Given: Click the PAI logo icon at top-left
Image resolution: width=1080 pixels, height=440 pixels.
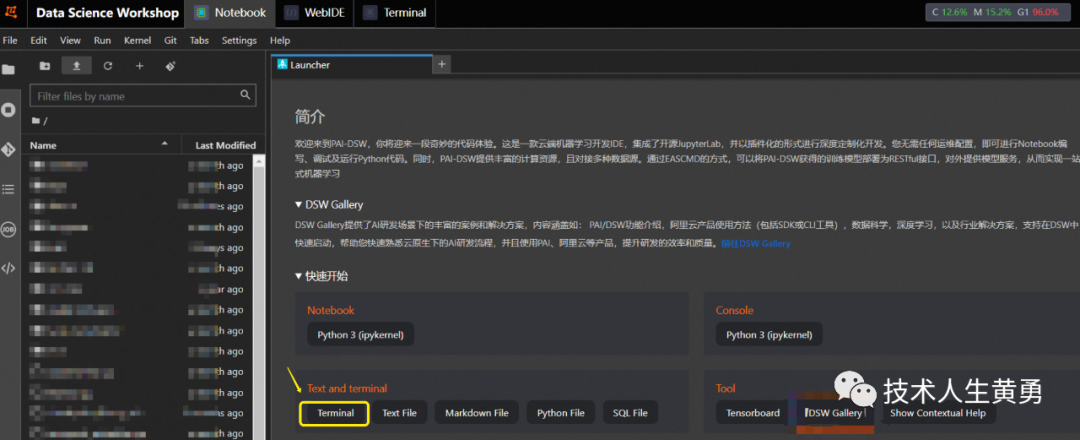Looking at the screenshot, I should 12,12.
